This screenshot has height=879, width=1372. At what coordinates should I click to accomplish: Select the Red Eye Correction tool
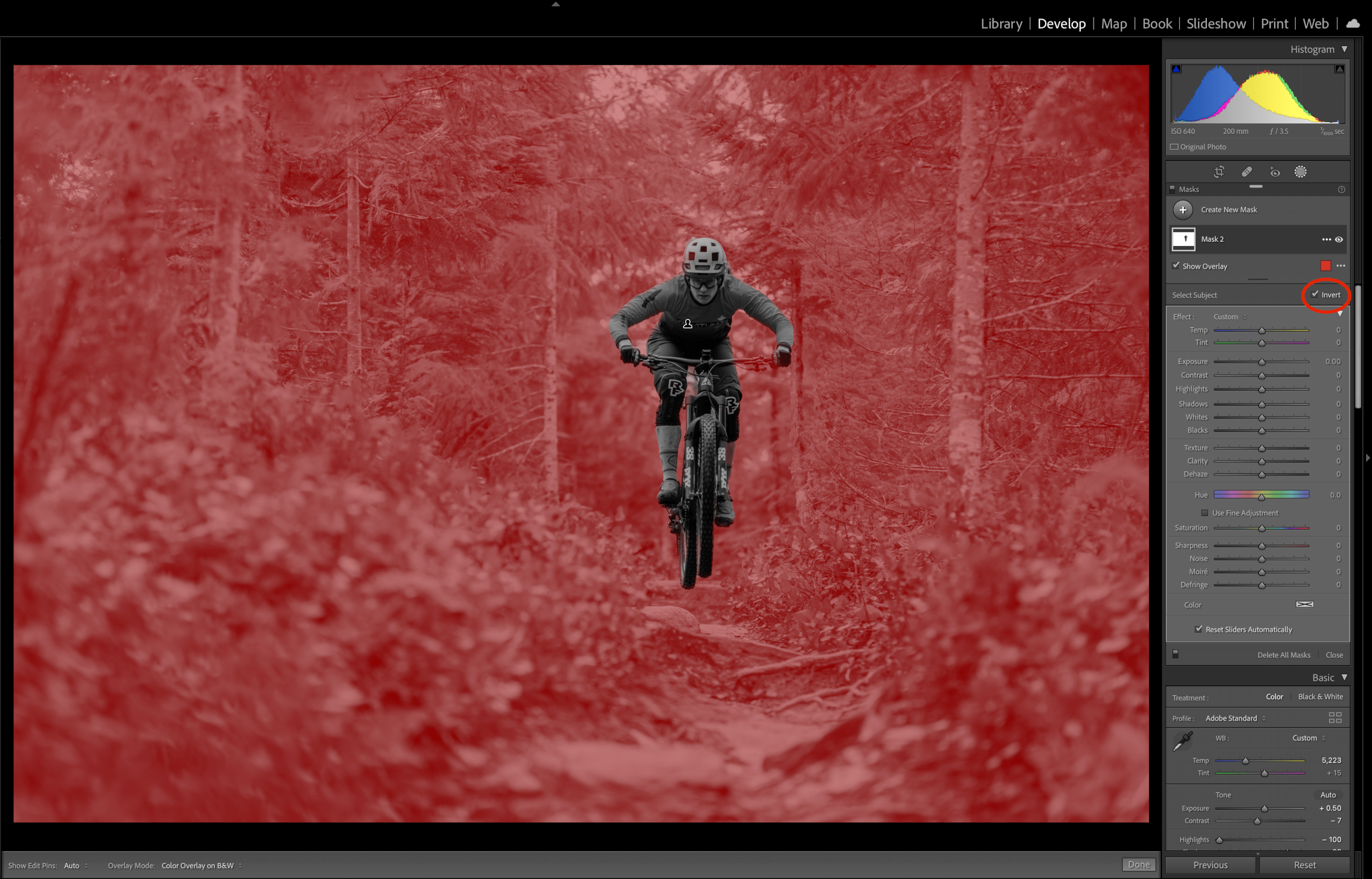[x=1275, y=172]
